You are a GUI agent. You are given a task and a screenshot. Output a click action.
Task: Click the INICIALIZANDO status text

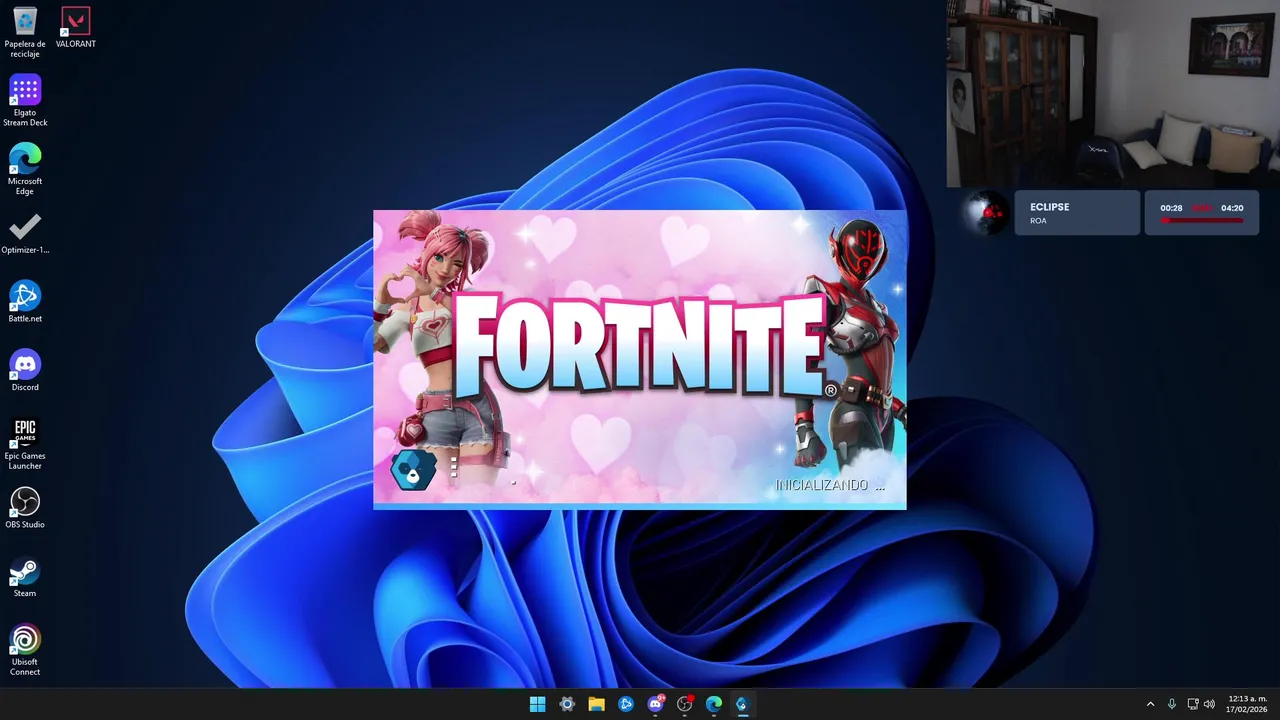829,485
